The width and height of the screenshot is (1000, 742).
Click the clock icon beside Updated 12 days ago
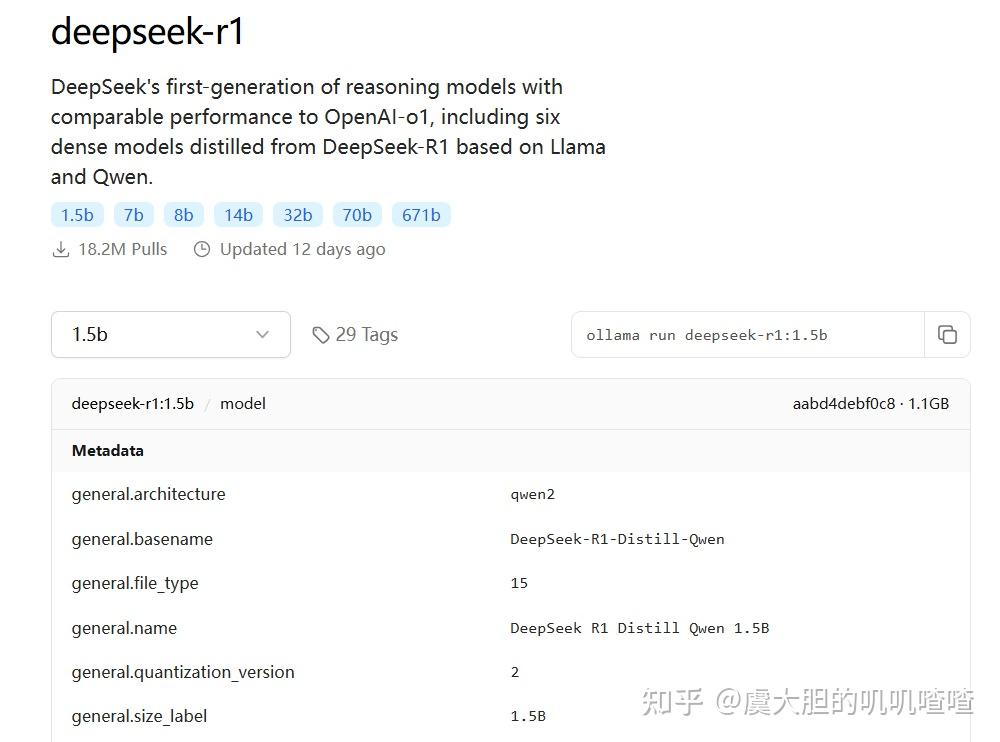[201, 248]
